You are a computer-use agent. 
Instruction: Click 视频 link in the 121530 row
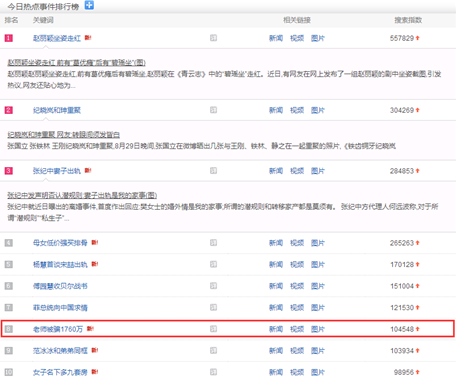[297, 308]
